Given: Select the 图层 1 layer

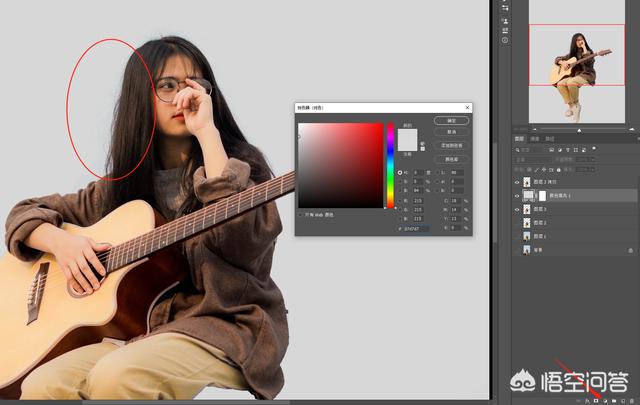Looking at the screenshot, I should click(x=574, y=236).
